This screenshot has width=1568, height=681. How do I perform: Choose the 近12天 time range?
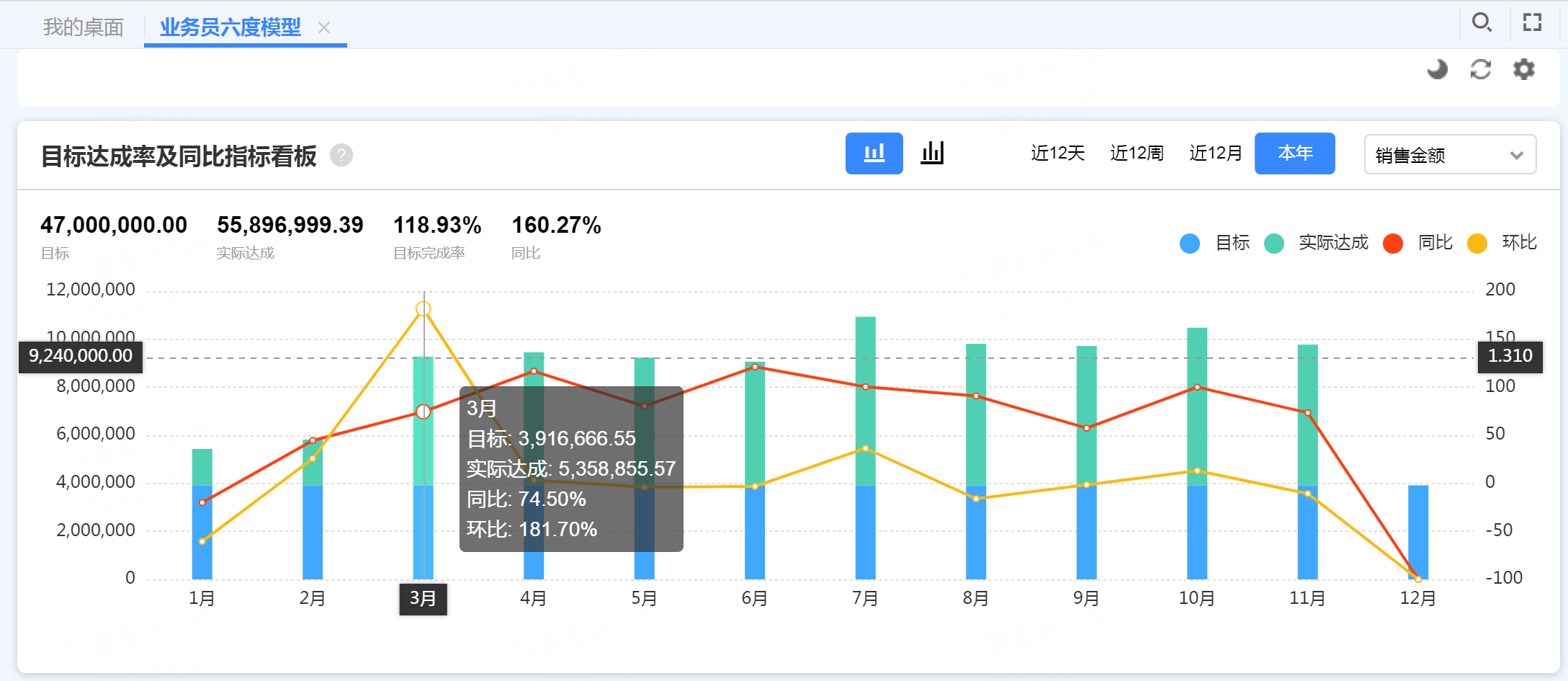1058,153
